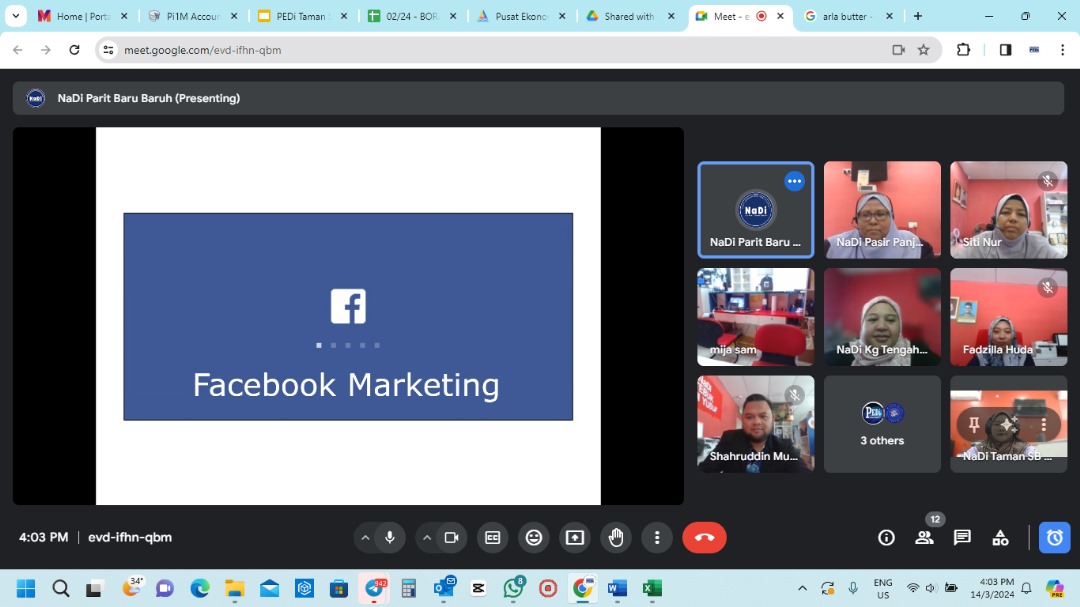The width and height of the screenshot is (1080, 607).
Task: Toggle closed captions on
Action: click(492, 537)
